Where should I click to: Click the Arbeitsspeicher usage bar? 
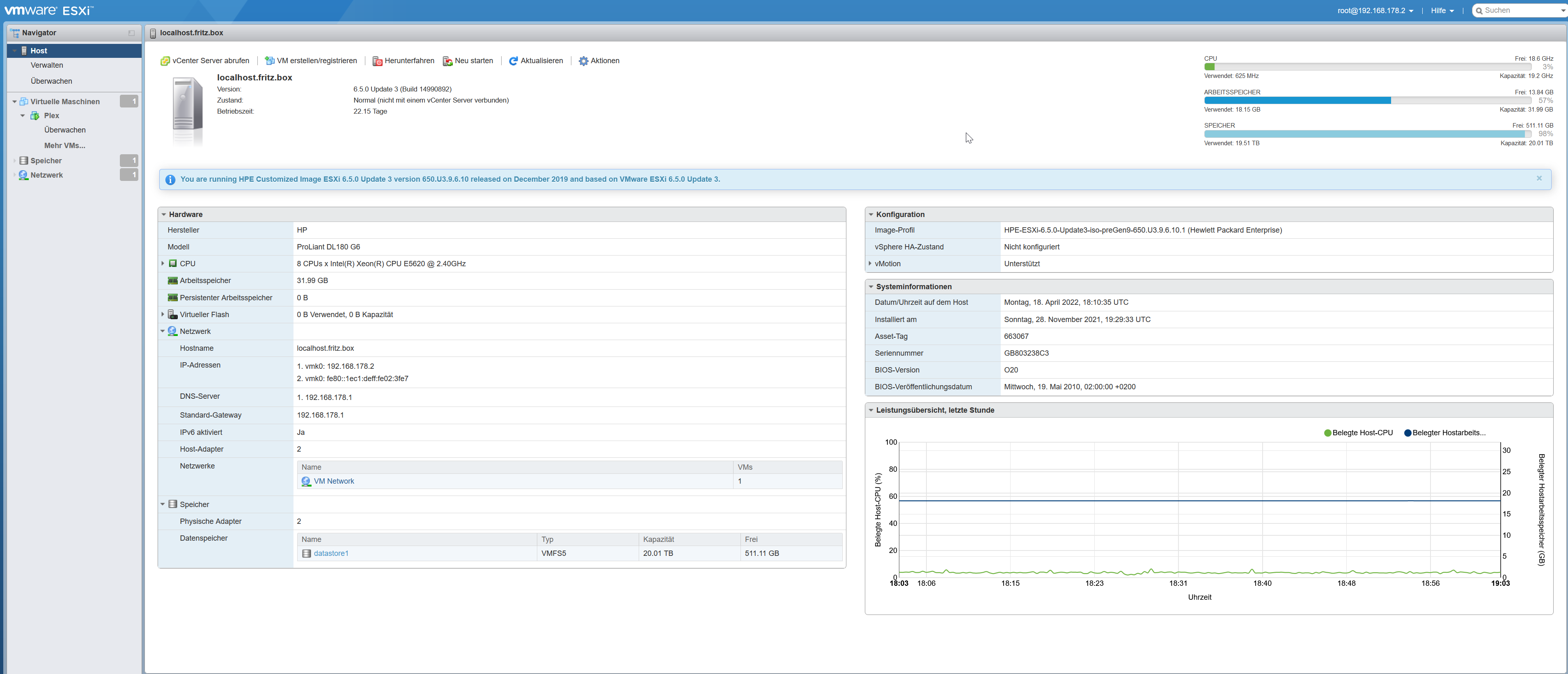(1368, 101)
